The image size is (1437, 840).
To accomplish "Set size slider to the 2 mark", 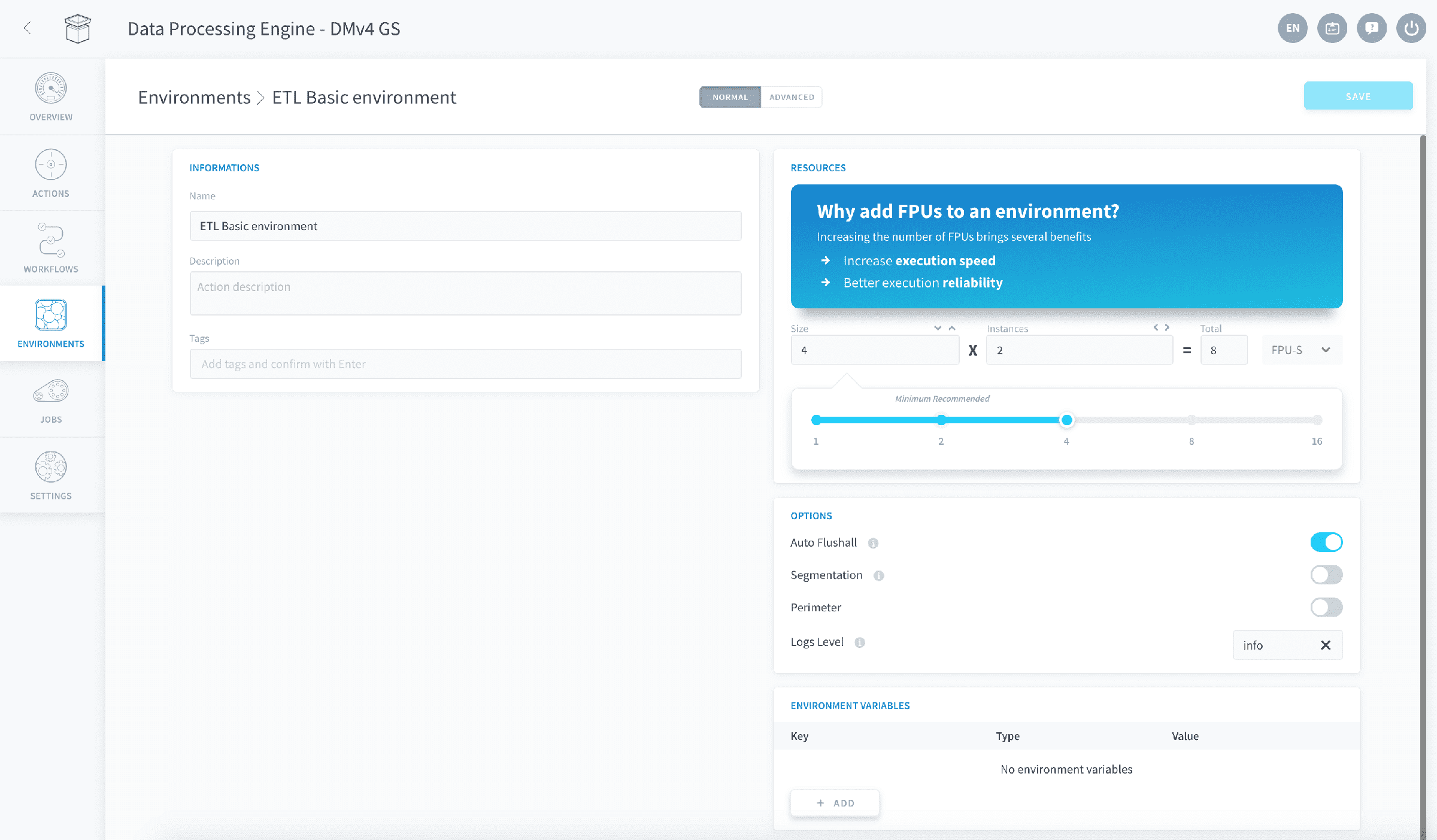I will [x=941, y=420].
